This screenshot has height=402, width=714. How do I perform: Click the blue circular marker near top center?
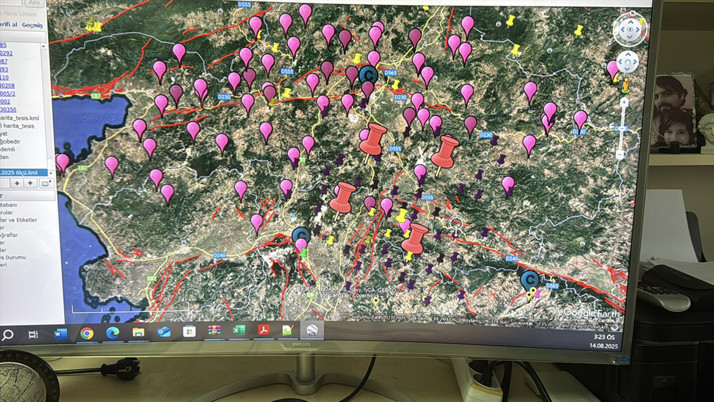click(x=369, y=73)
